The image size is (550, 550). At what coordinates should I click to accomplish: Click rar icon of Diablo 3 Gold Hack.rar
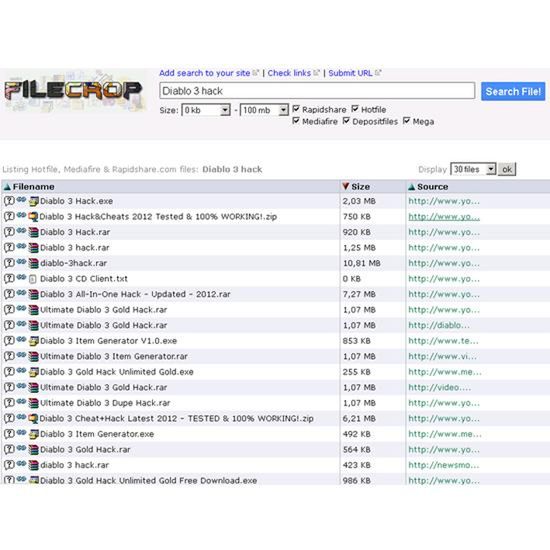pos(34,450)
